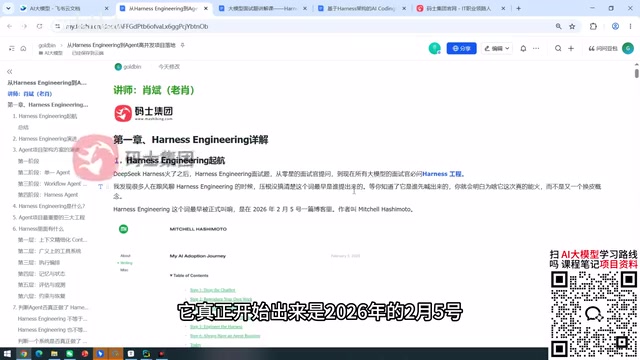Click the pin icon beside document title

(182, 45)
